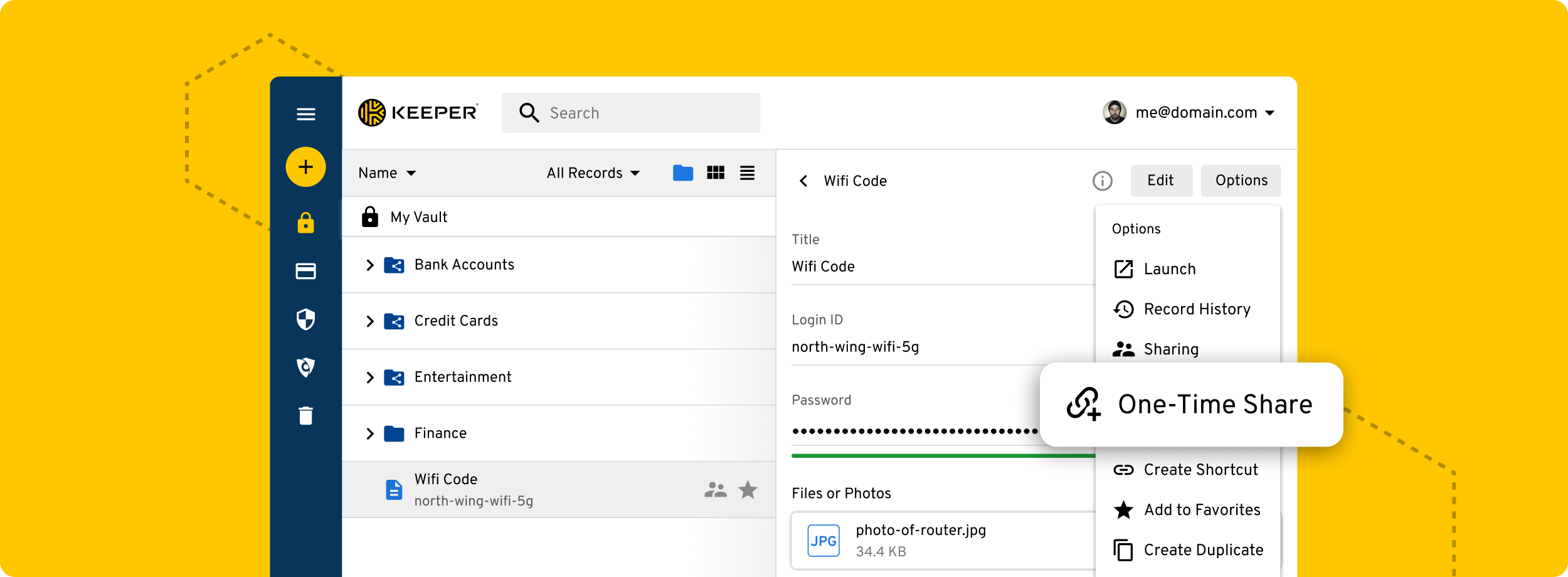Select the payment cards icon in sidebar
The height and width of the screenshot is (577, 1568).
point(305,271)
